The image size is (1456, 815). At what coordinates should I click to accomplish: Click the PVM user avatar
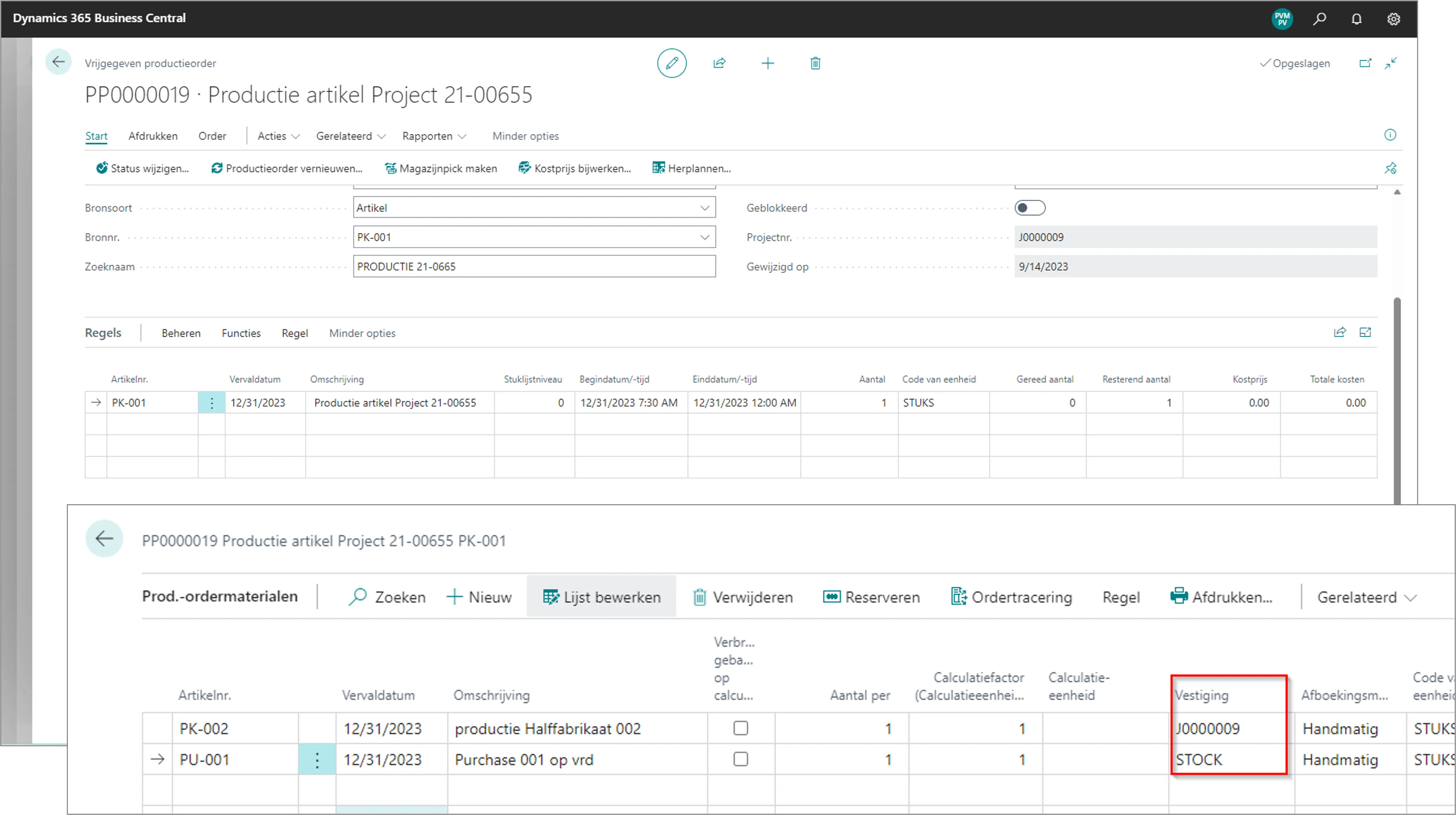[1282, 19]
